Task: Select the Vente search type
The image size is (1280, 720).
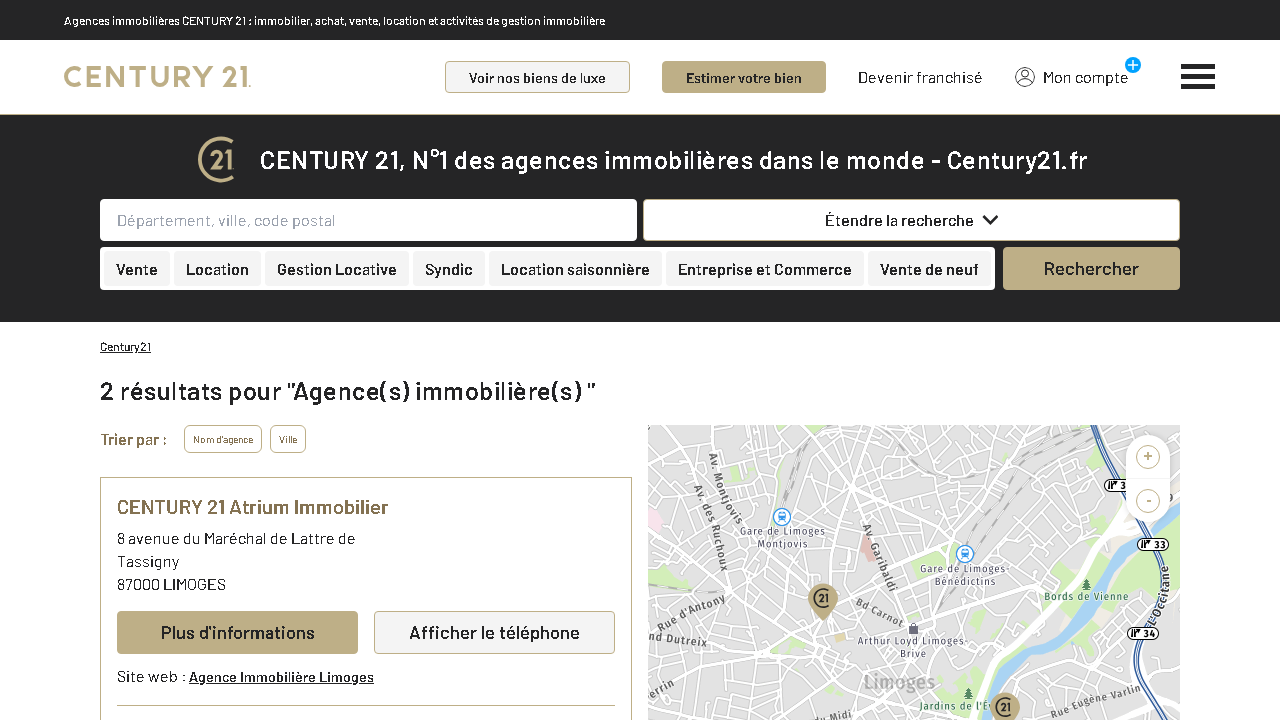Action: (137, 269)
